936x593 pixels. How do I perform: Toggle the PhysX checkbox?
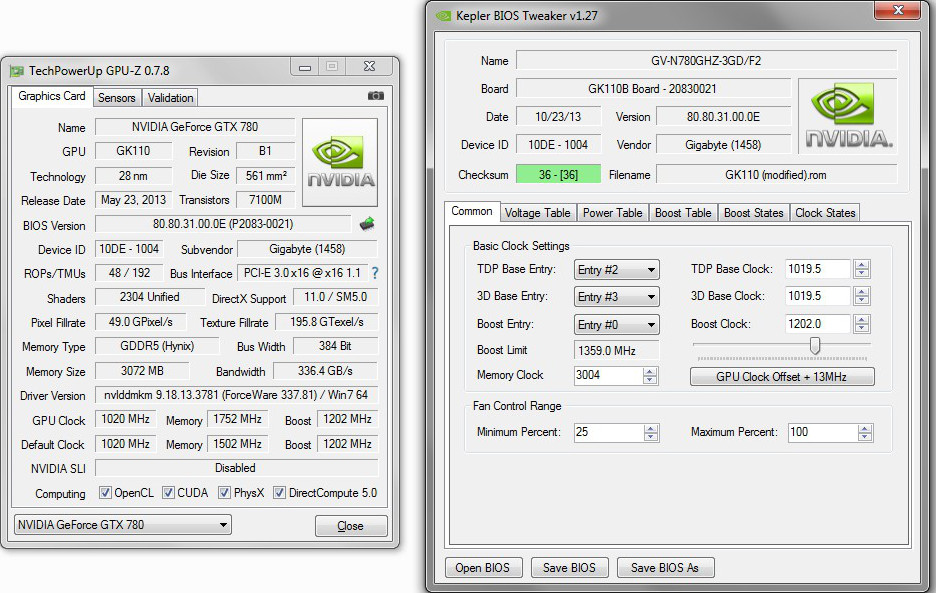point(224,493)
